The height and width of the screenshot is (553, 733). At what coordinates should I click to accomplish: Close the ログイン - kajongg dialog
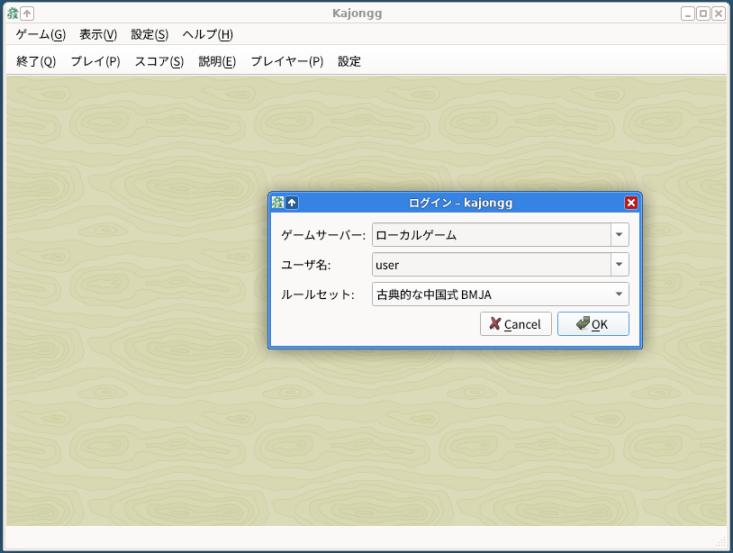tap(631, 202)
